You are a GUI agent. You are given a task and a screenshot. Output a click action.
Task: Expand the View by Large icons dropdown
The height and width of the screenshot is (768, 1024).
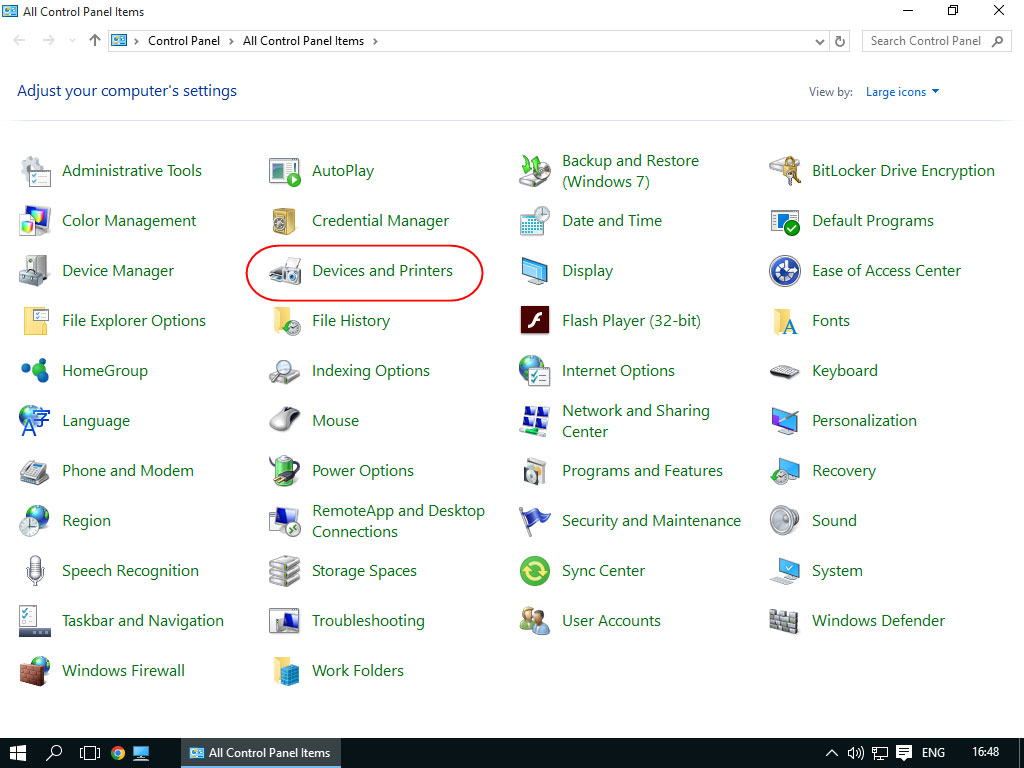tap(902, 92)
